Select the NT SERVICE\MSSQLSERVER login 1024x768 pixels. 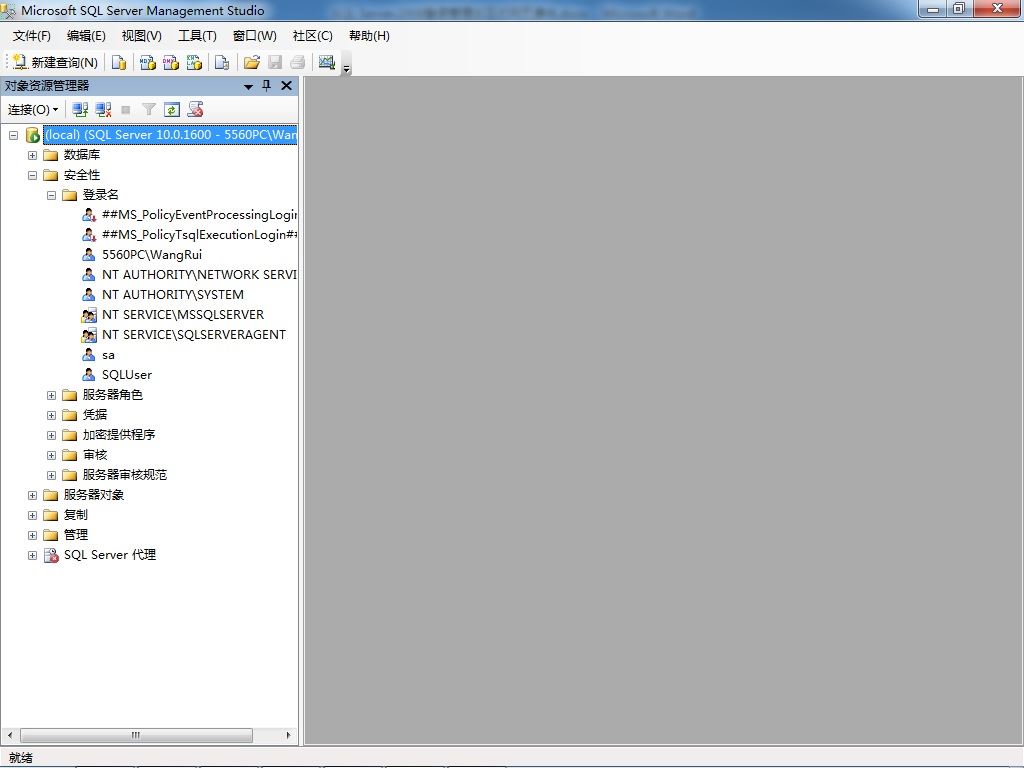click(x=183, y=315)
